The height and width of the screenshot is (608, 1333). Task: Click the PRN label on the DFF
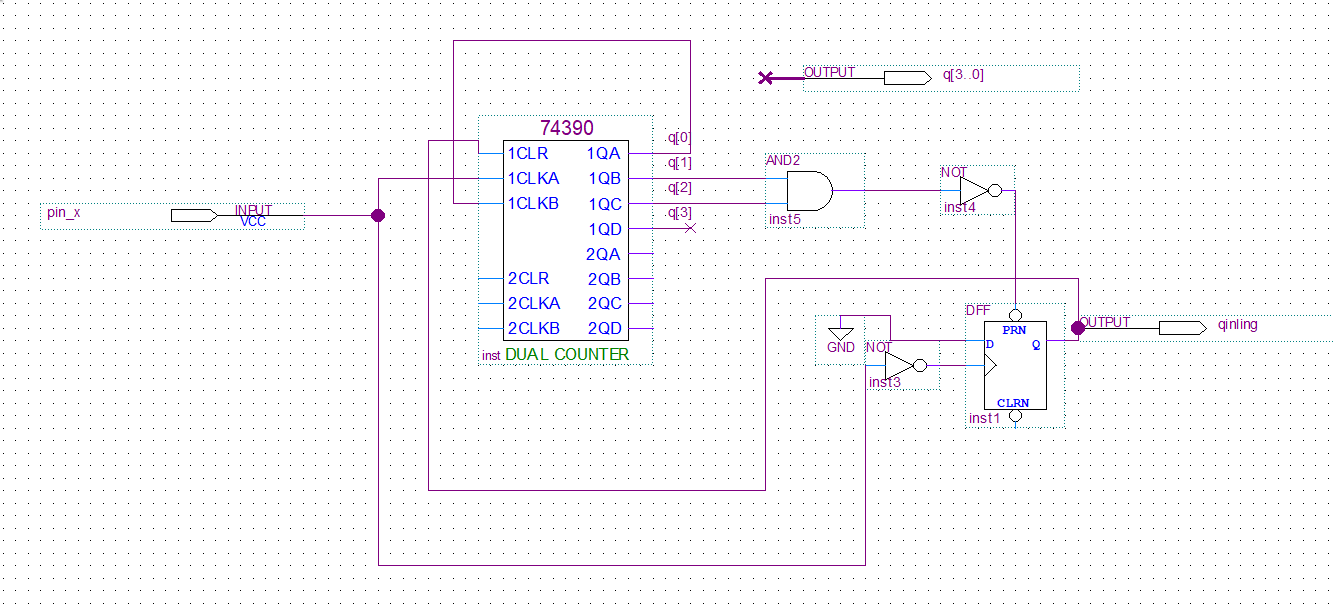tap(1014, 329)
